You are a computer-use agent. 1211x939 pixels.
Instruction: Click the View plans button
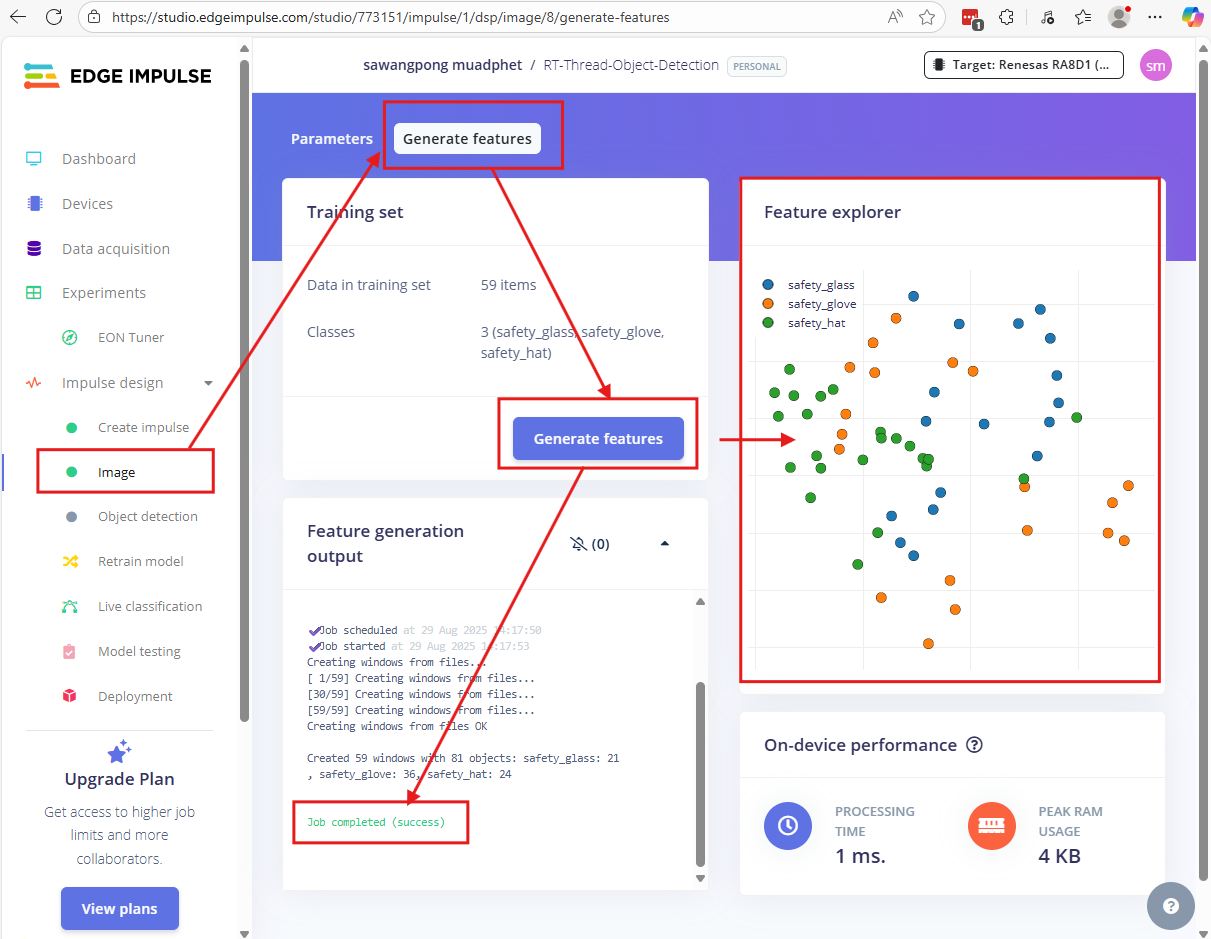click(120, 909)
